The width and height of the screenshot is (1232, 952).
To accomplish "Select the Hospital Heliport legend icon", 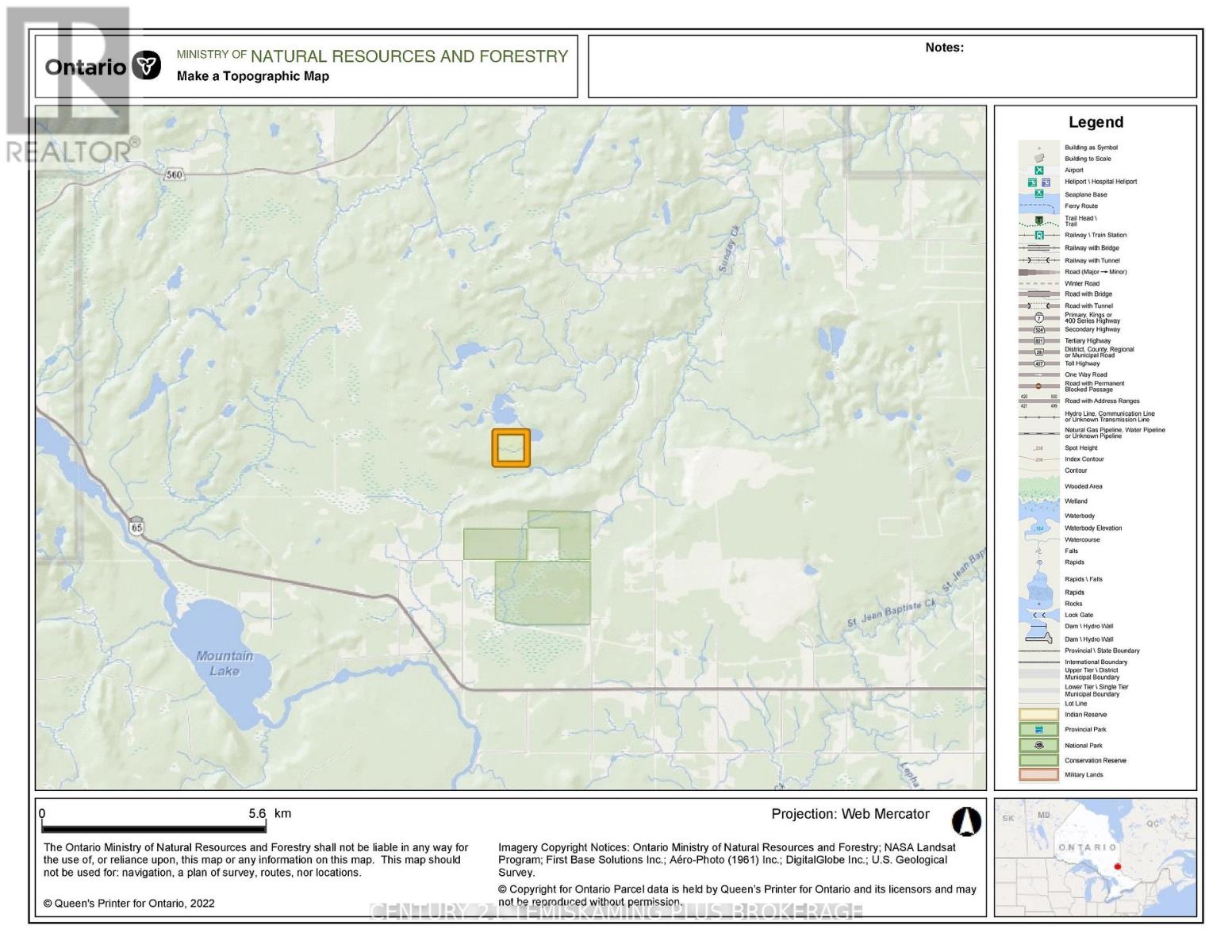I will pos(1046,182).
